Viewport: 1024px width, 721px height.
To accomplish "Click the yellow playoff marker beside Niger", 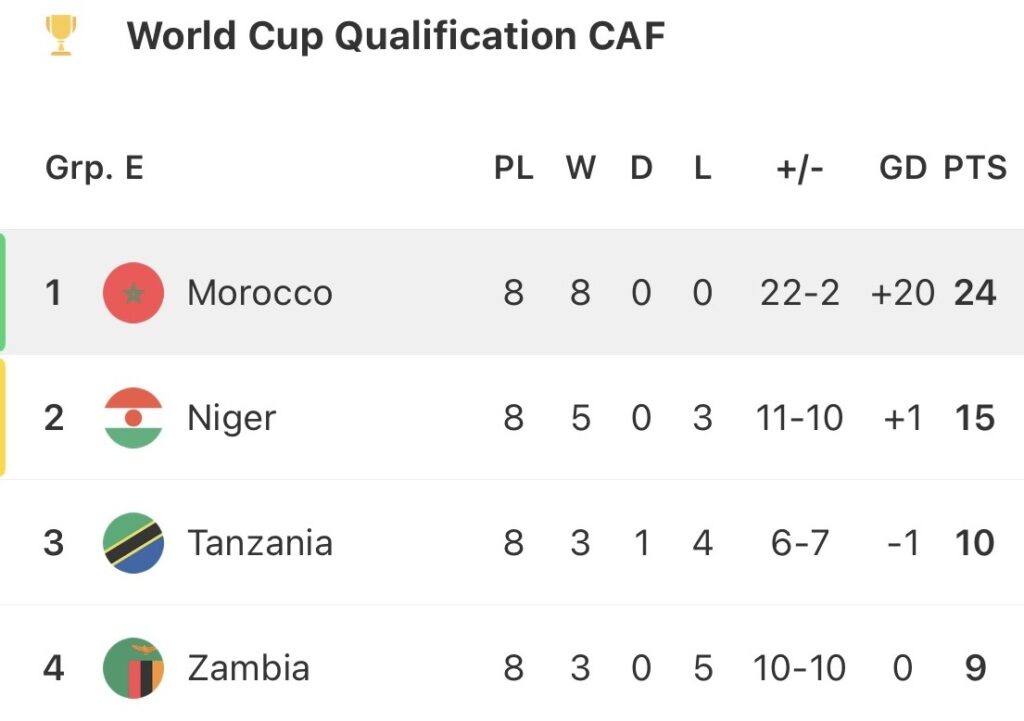I will click(x=3, y=418).
